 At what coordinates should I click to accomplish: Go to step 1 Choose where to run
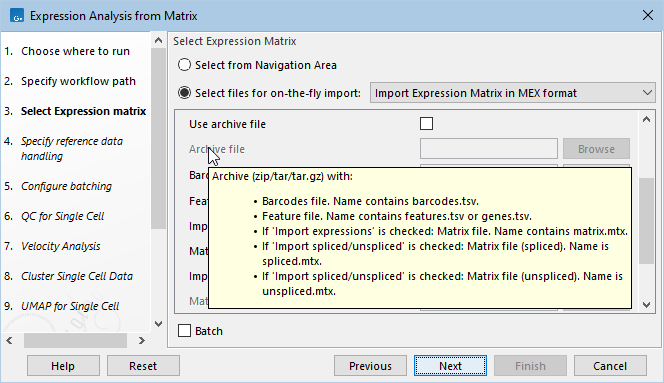coord(75,51)
